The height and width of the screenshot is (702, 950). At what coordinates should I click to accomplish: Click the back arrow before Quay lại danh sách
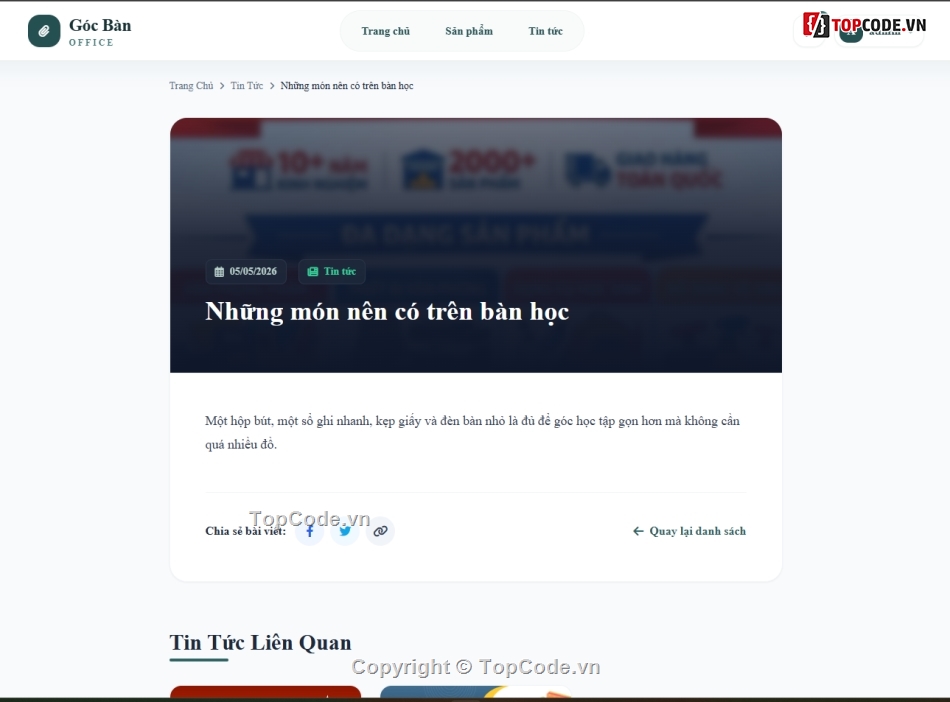[638, 531]
